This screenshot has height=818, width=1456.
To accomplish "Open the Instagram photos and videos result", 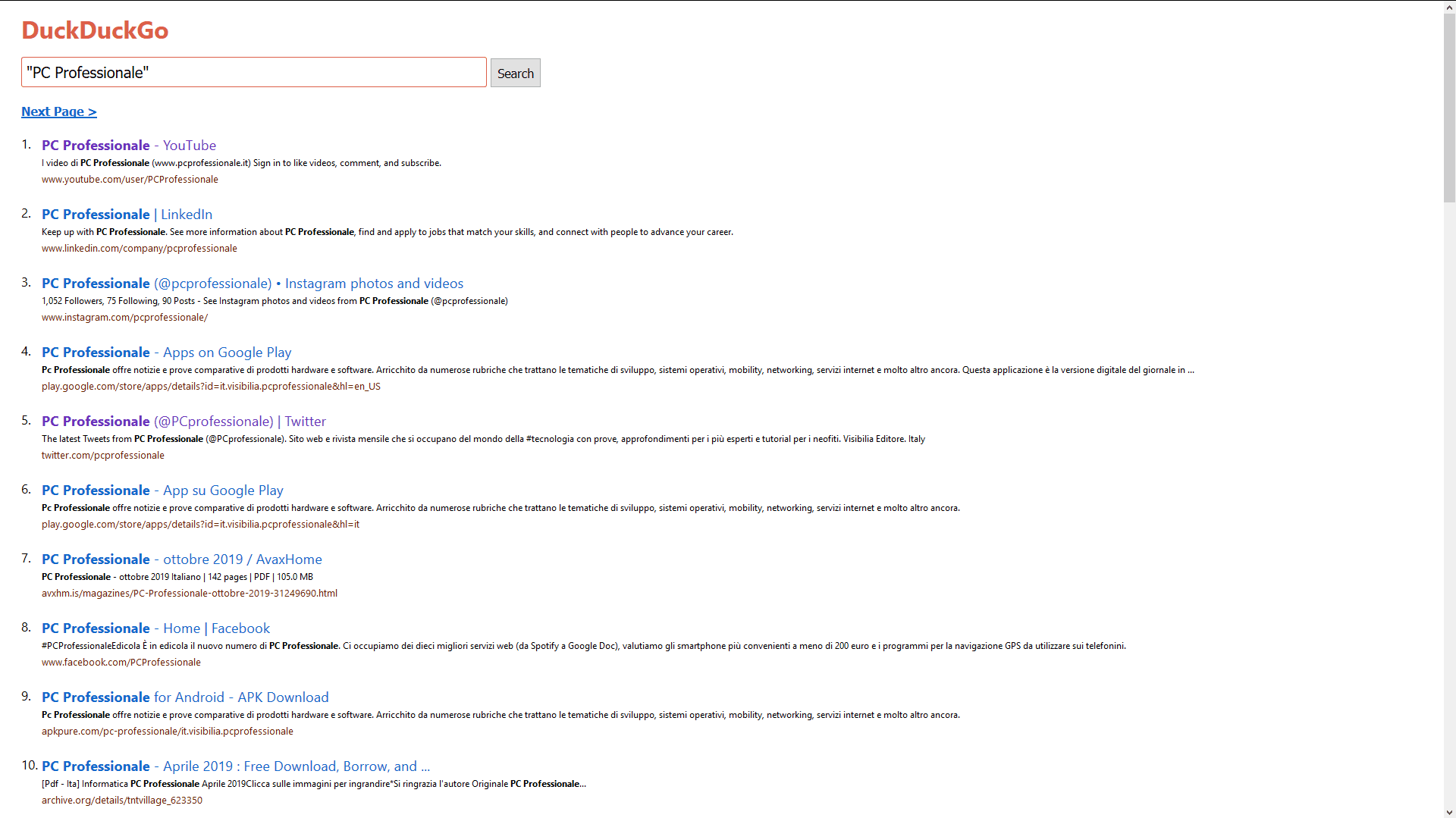I will click(x=253, y=284).
